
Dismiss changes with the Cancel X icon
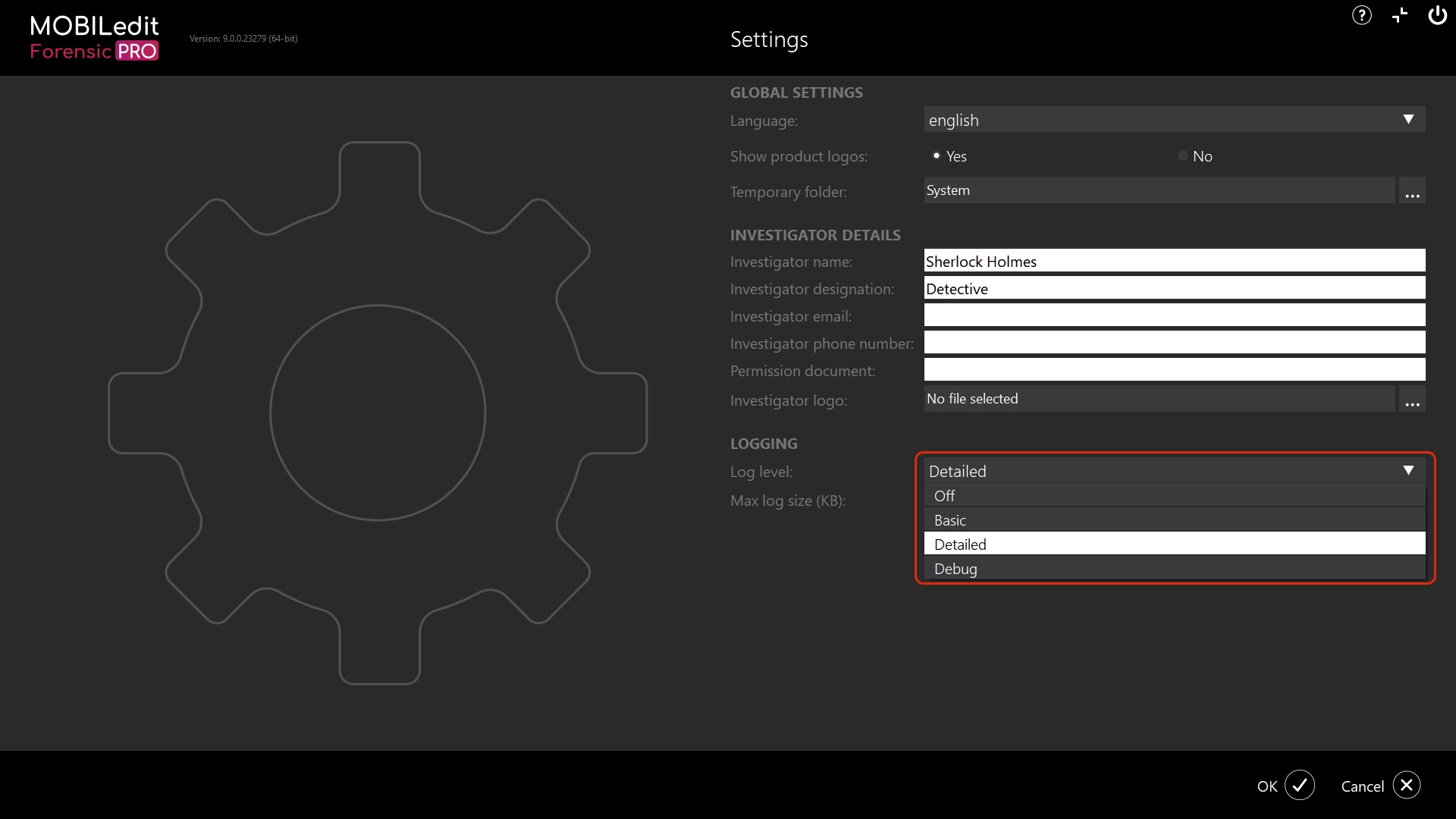1407,786
